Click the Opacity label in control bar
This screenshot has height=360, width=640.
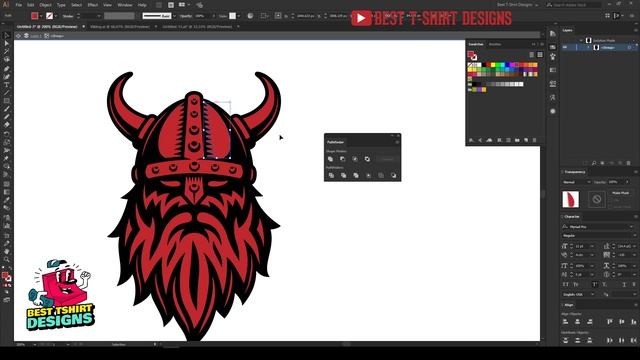pyautogui.click(x=186, y=16)
